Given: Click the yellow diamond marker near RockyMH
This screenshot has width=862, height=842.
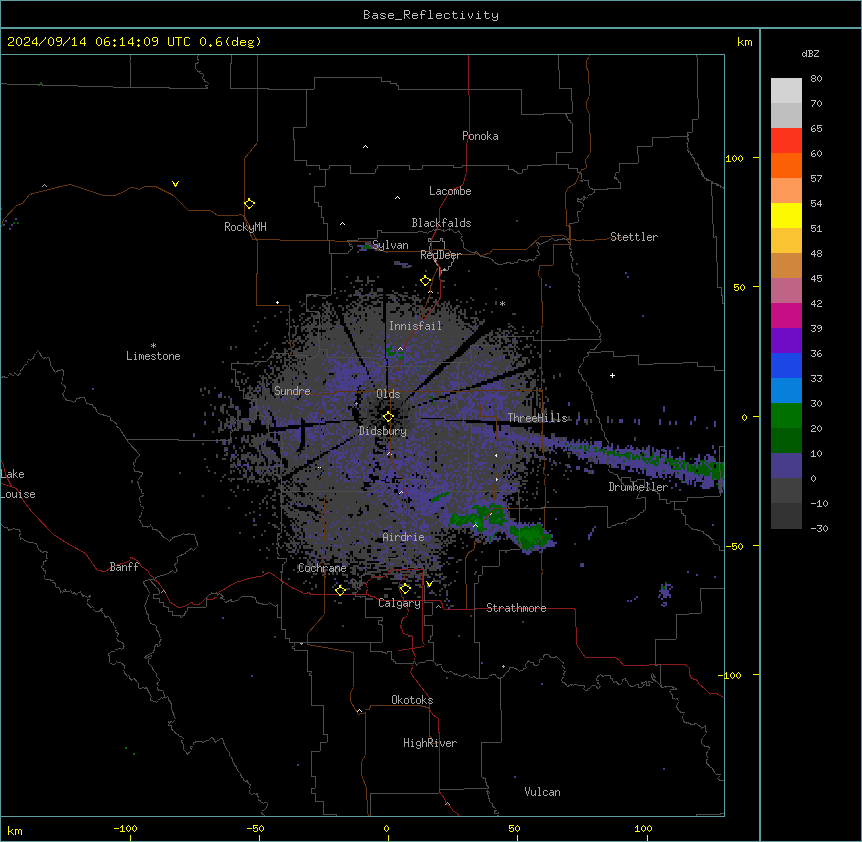Looking at the screenshot, I should (x=249, y=204).
